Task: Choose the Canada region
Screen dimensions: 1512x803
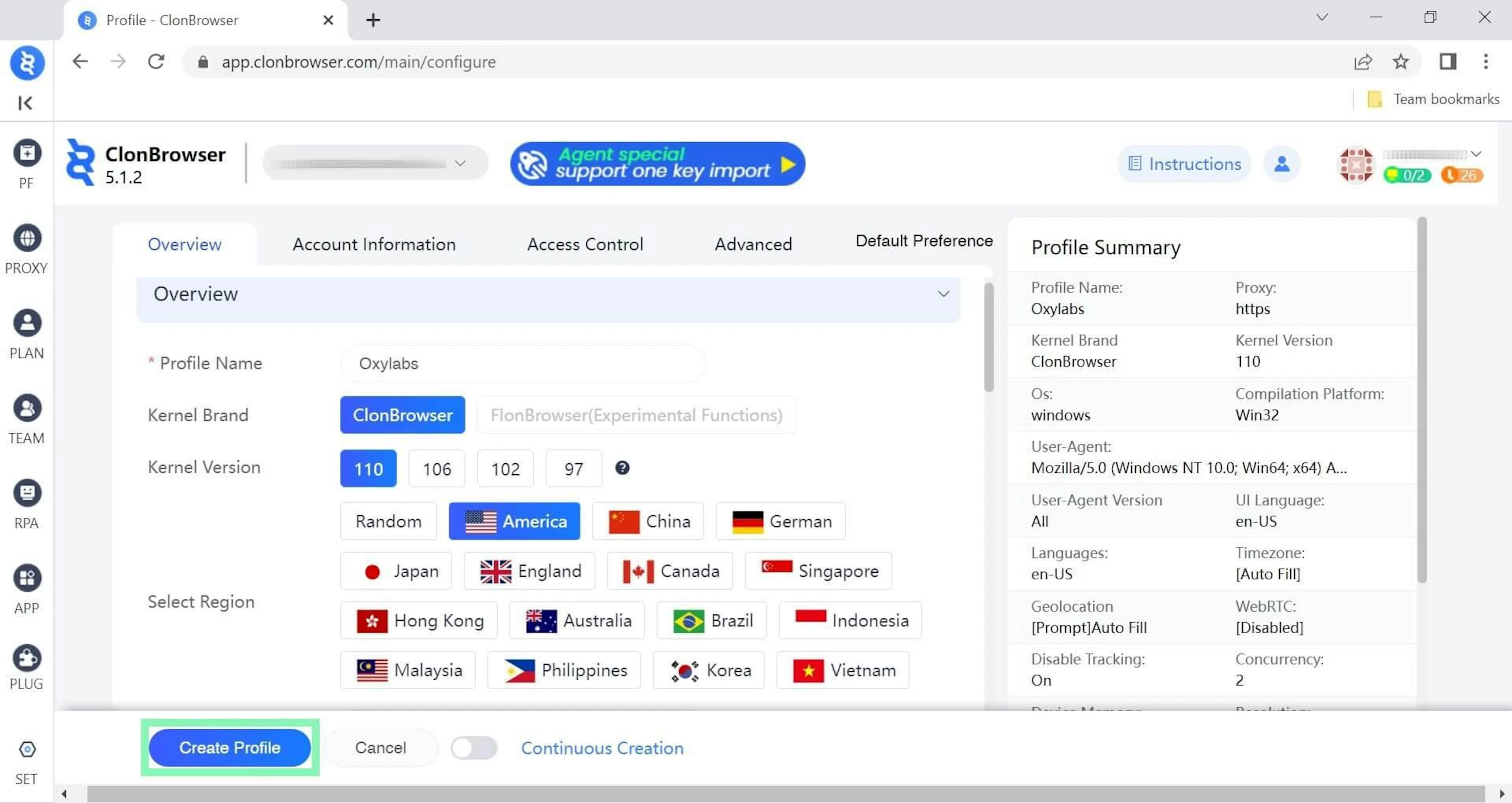Action: point(670,570)
